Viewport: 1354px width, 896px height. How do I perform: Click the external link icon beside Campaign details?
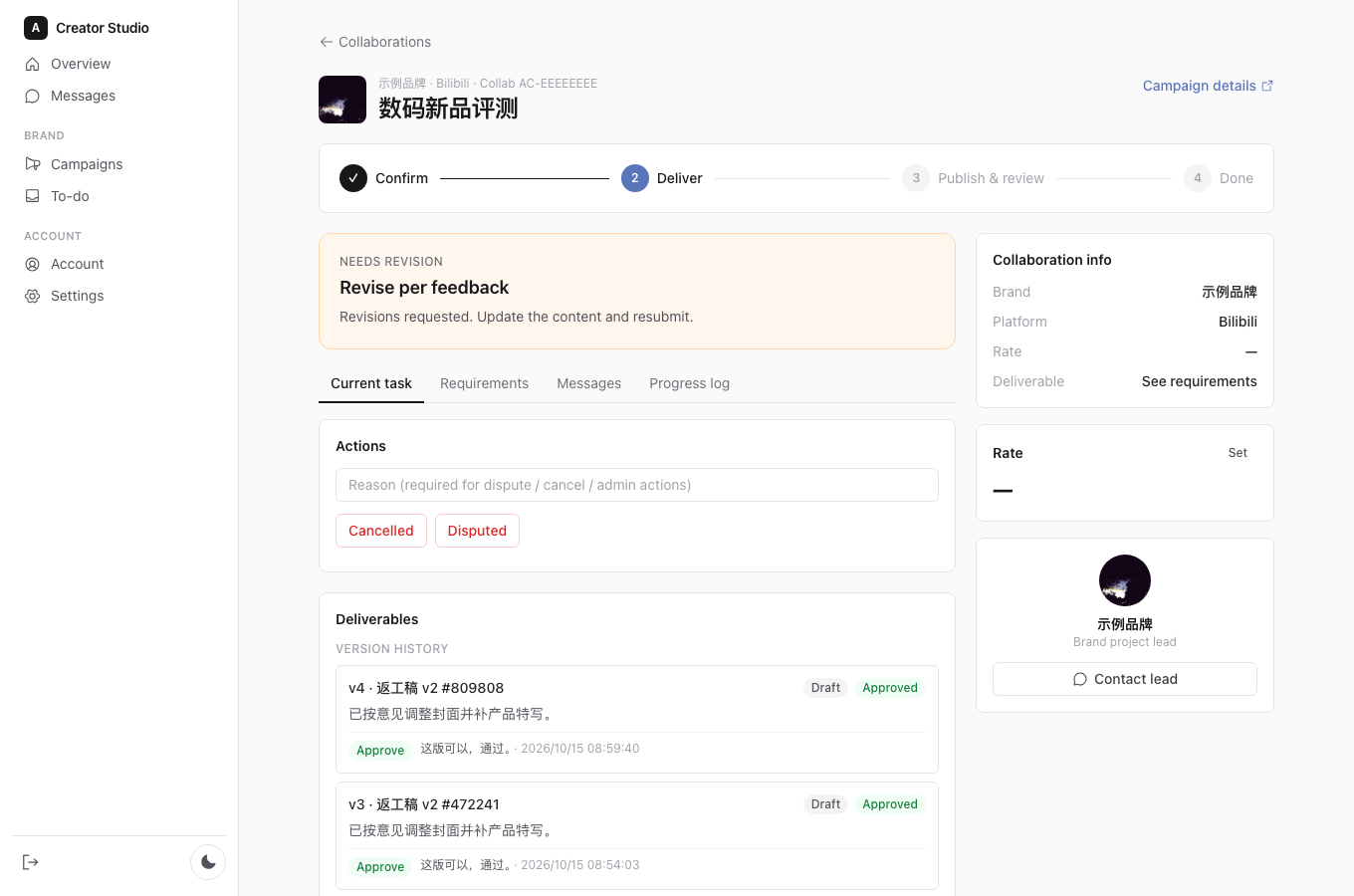pos(1267,86)
